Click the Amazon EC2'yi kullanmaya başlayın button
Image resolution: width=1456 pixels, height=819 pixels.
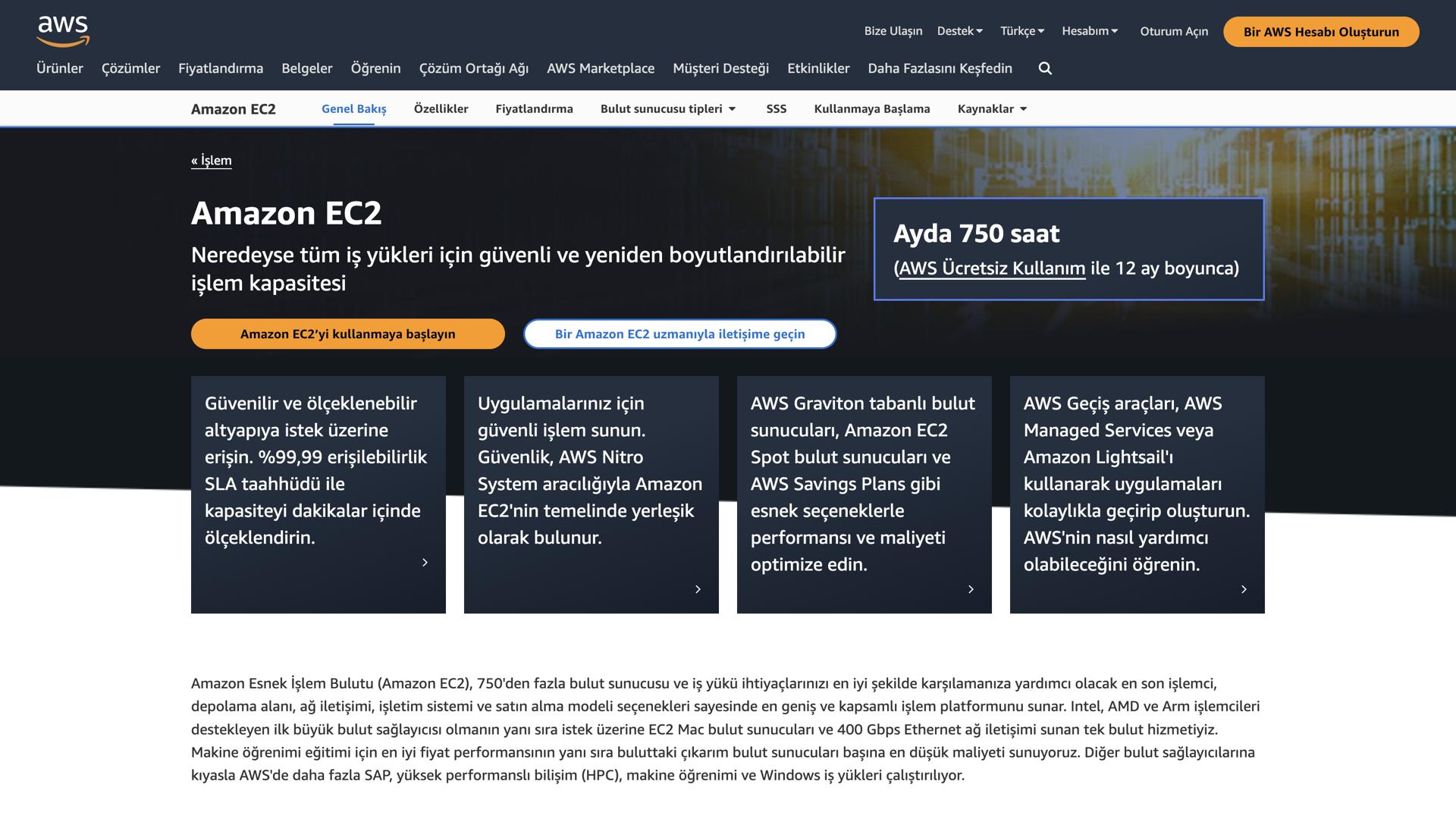pyautogui.click(x=347, y=334)
